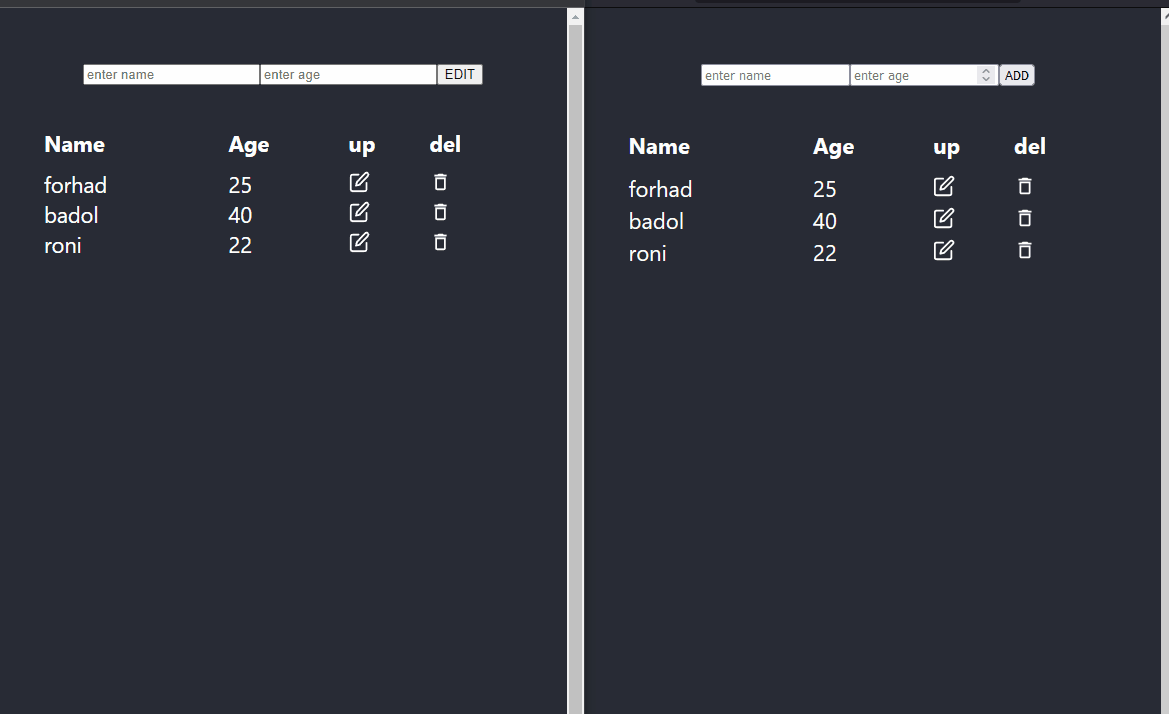This screenshot has height=714, width=1169.
Task: Click the enter age field next to EDIT
Action: pyautogui.click(x=348, y=74)
